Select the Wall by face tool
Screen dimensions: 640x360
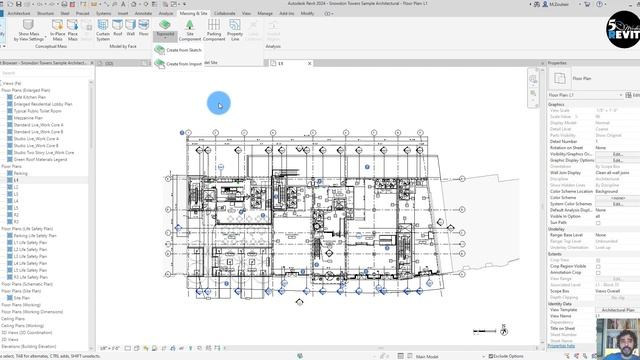(131, 28)
